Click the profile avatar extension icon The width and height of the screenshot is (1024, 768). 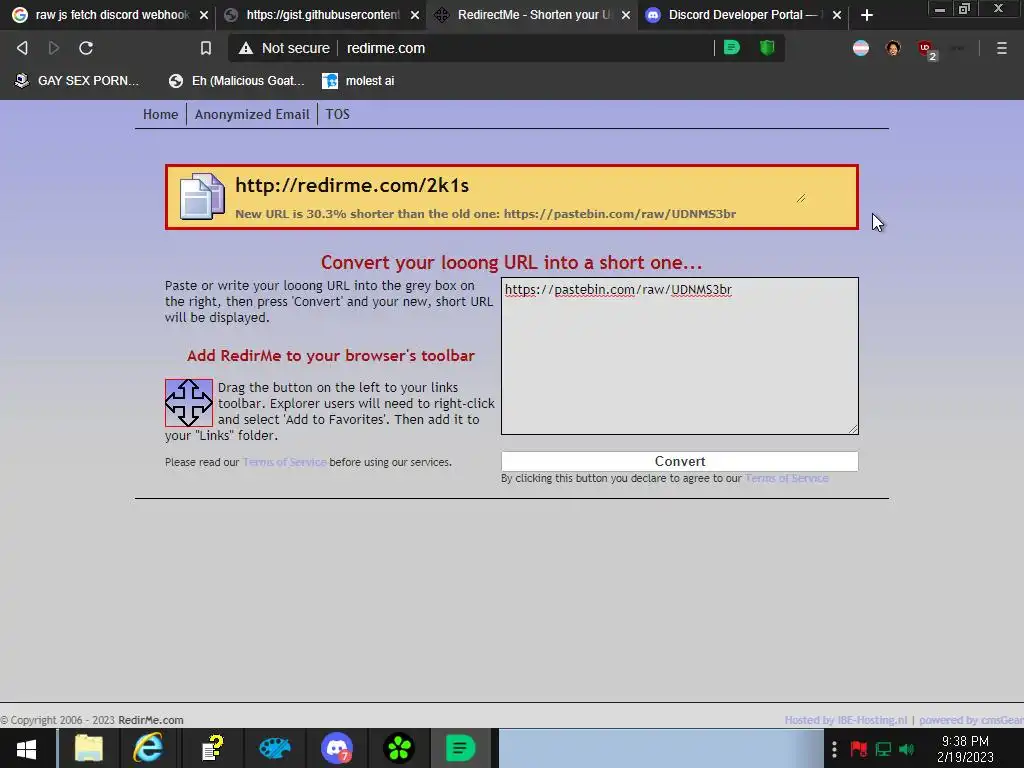(x=893, y=48)
